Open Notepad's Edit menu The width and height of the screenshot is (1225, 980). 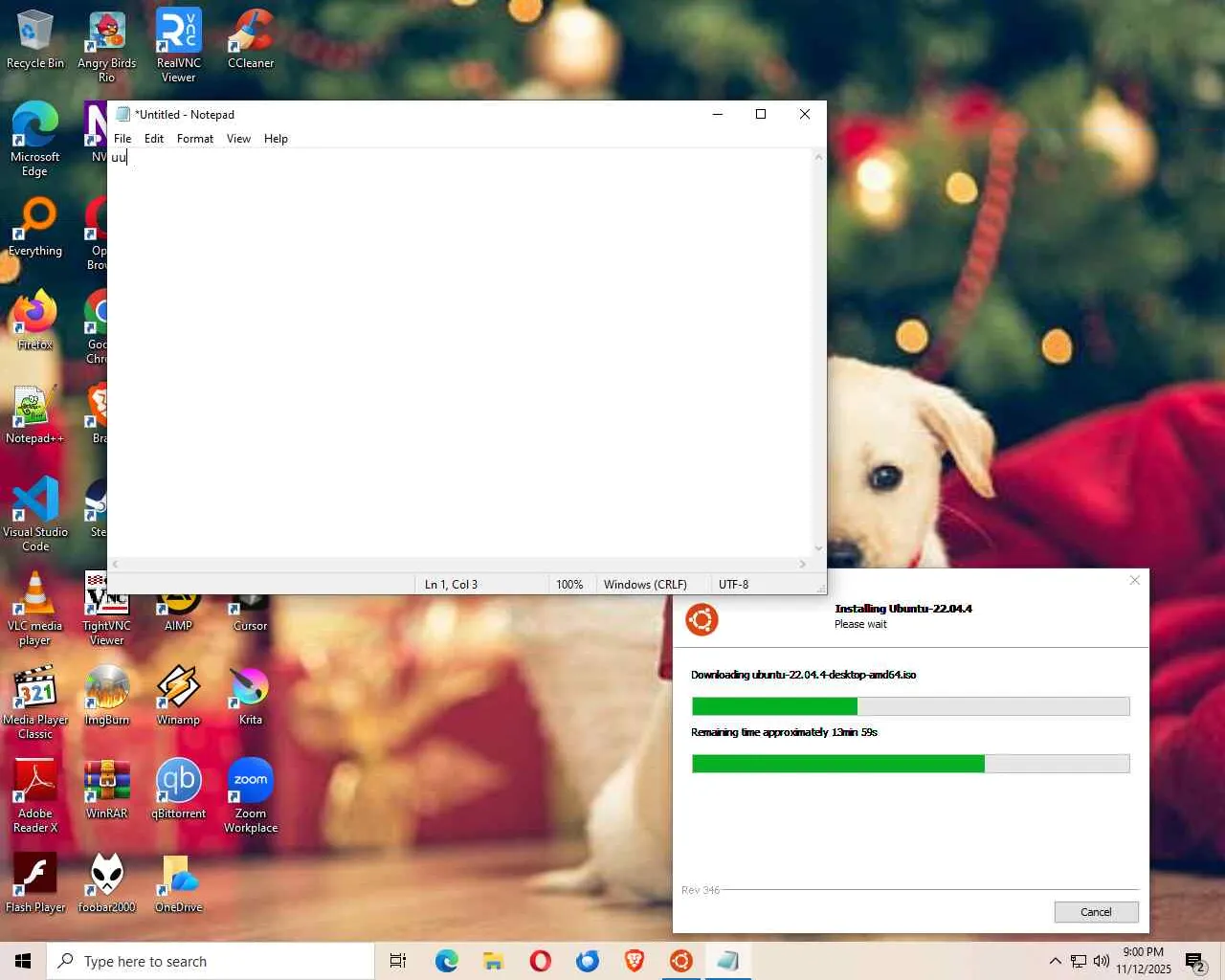tap(154, 139)
